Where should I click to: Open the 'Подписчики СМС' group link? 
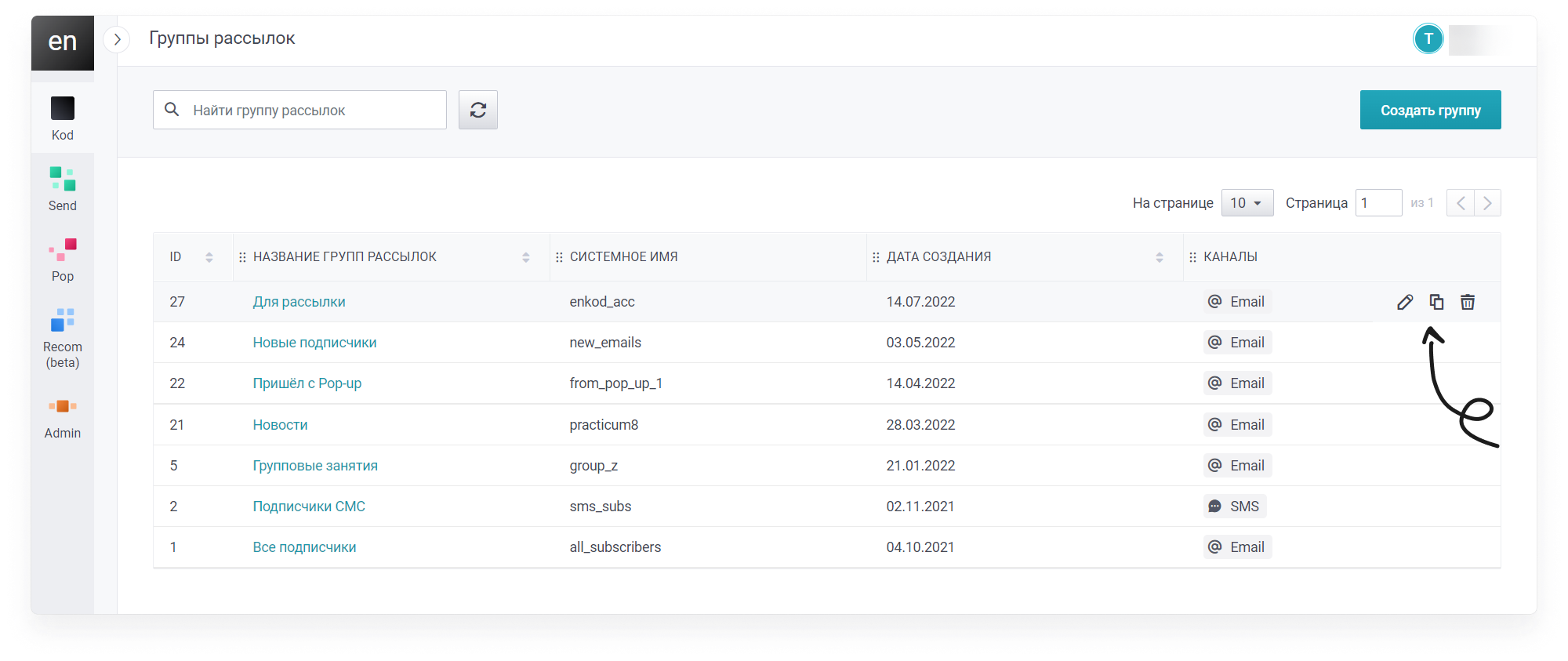click(309, 507)
